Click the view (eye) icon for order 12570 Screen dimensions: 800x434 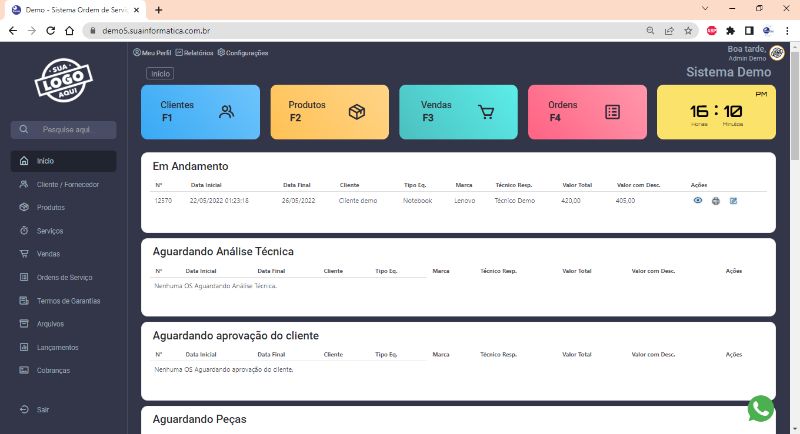pos(697,201)
